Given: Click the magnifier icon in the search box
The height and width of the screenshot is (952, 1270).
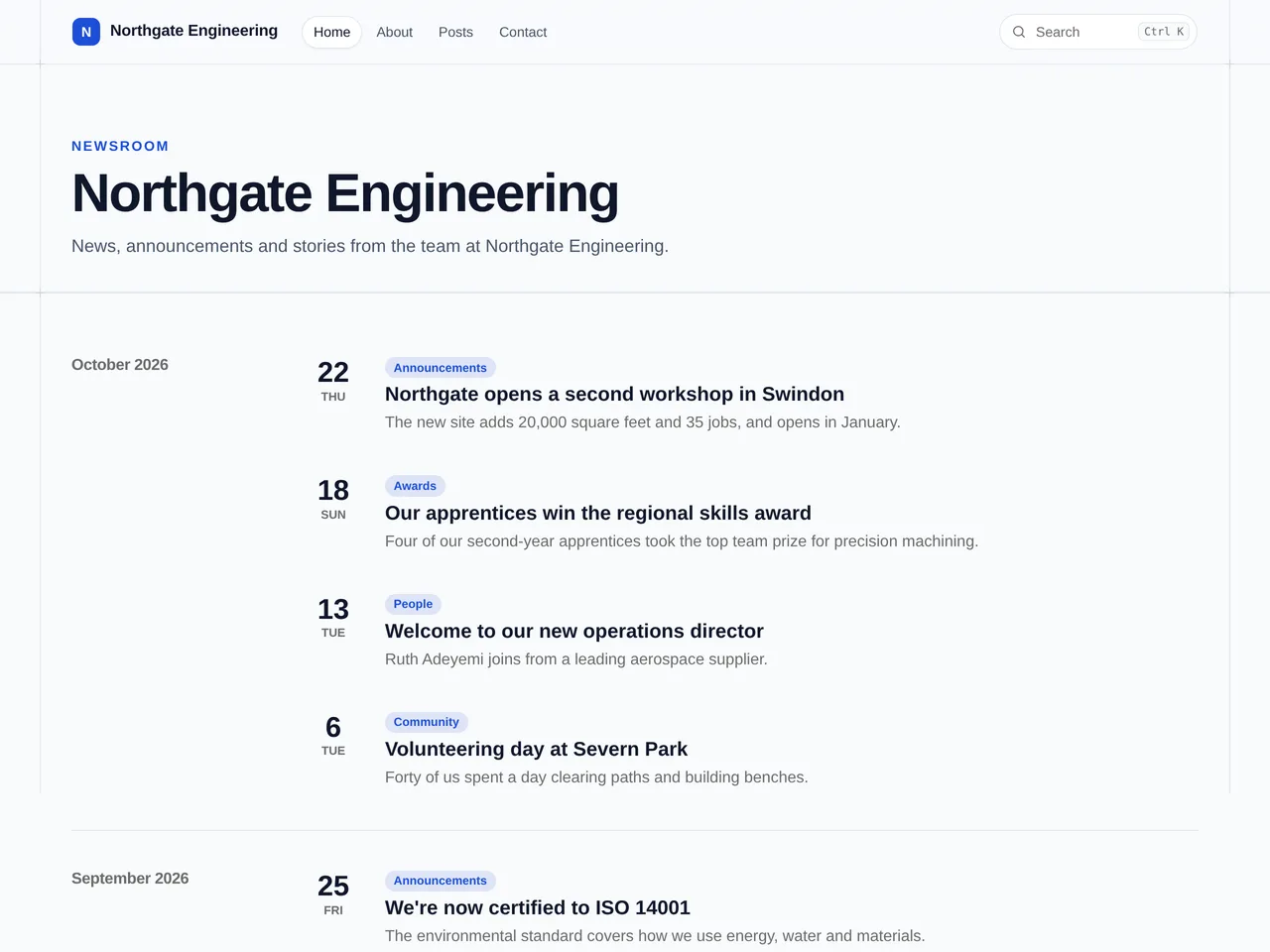Looking at the screenshot, I should tap(1019, 32).
